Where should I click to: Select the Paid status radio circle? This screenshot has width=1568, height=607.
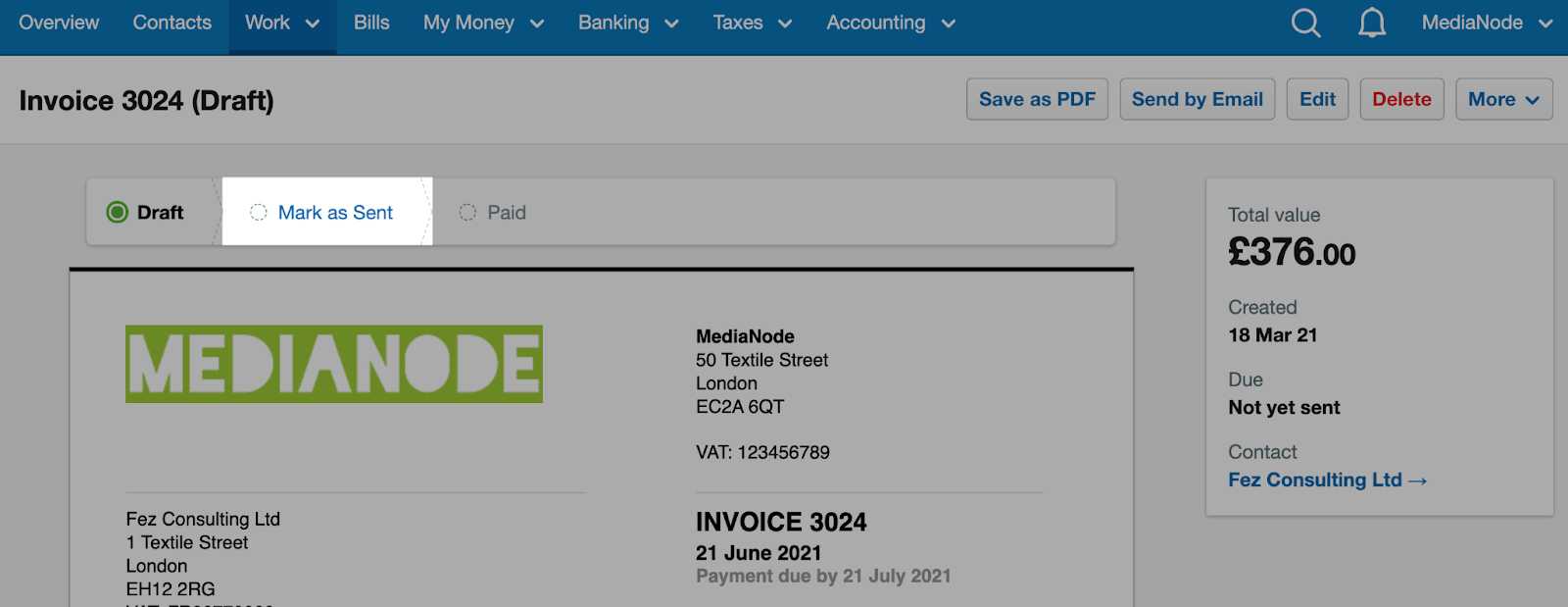468,213
